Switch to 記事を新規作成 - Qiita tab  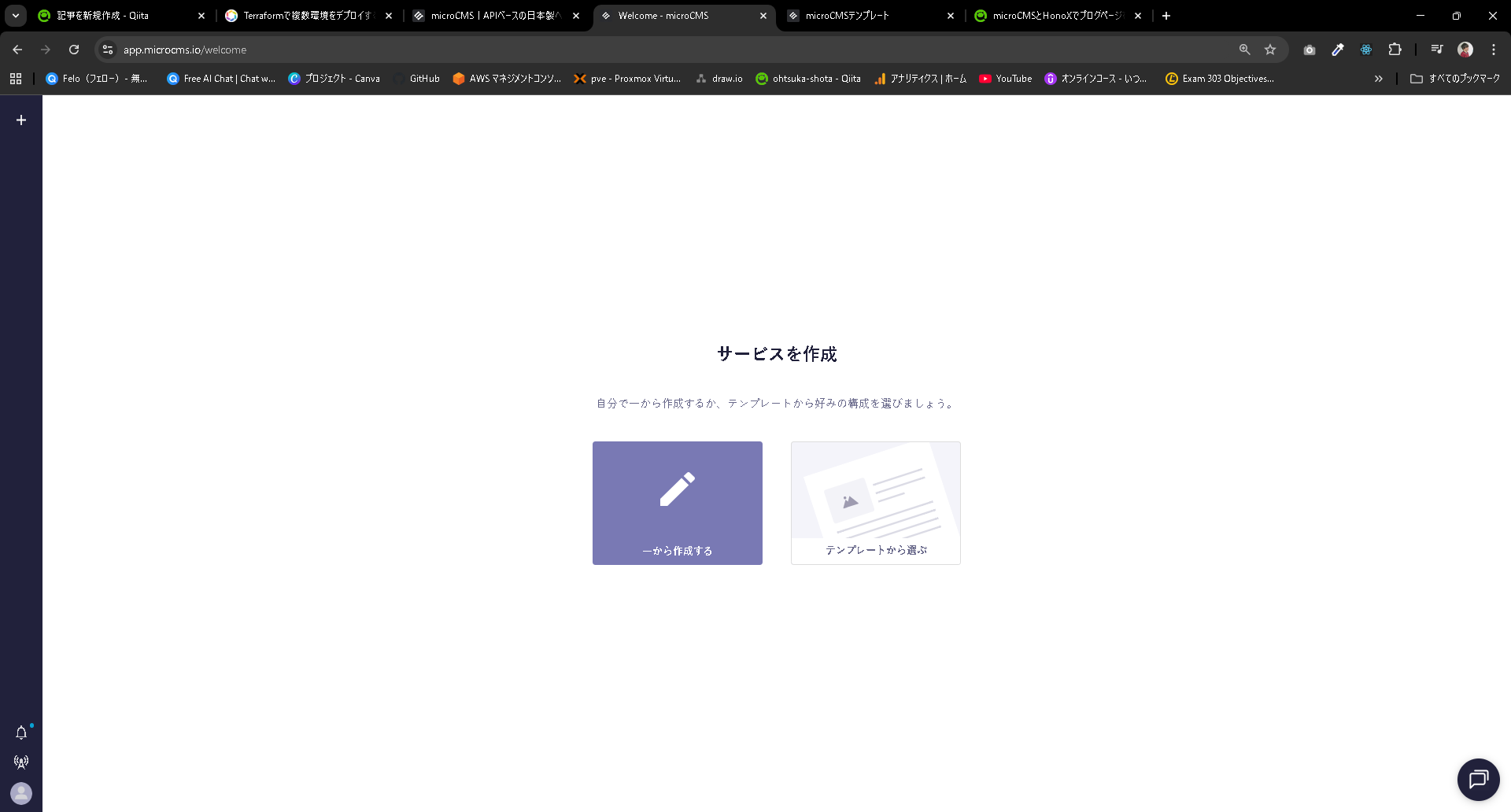pos(122,16)
